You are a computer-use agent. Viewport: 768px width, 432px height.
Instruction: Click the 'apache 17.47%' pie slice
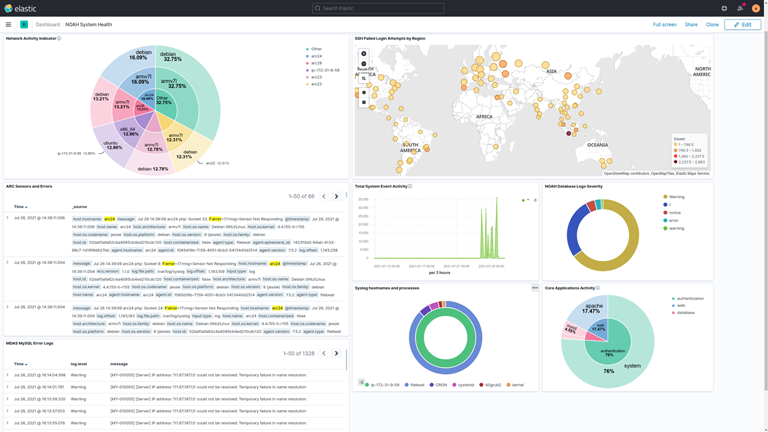592,309
